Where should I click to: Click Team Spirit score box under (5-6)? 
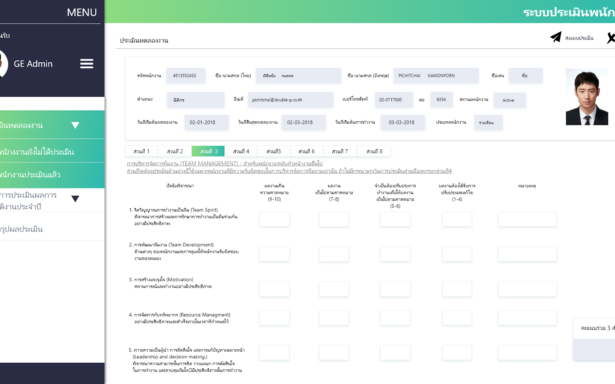(395, 220)
